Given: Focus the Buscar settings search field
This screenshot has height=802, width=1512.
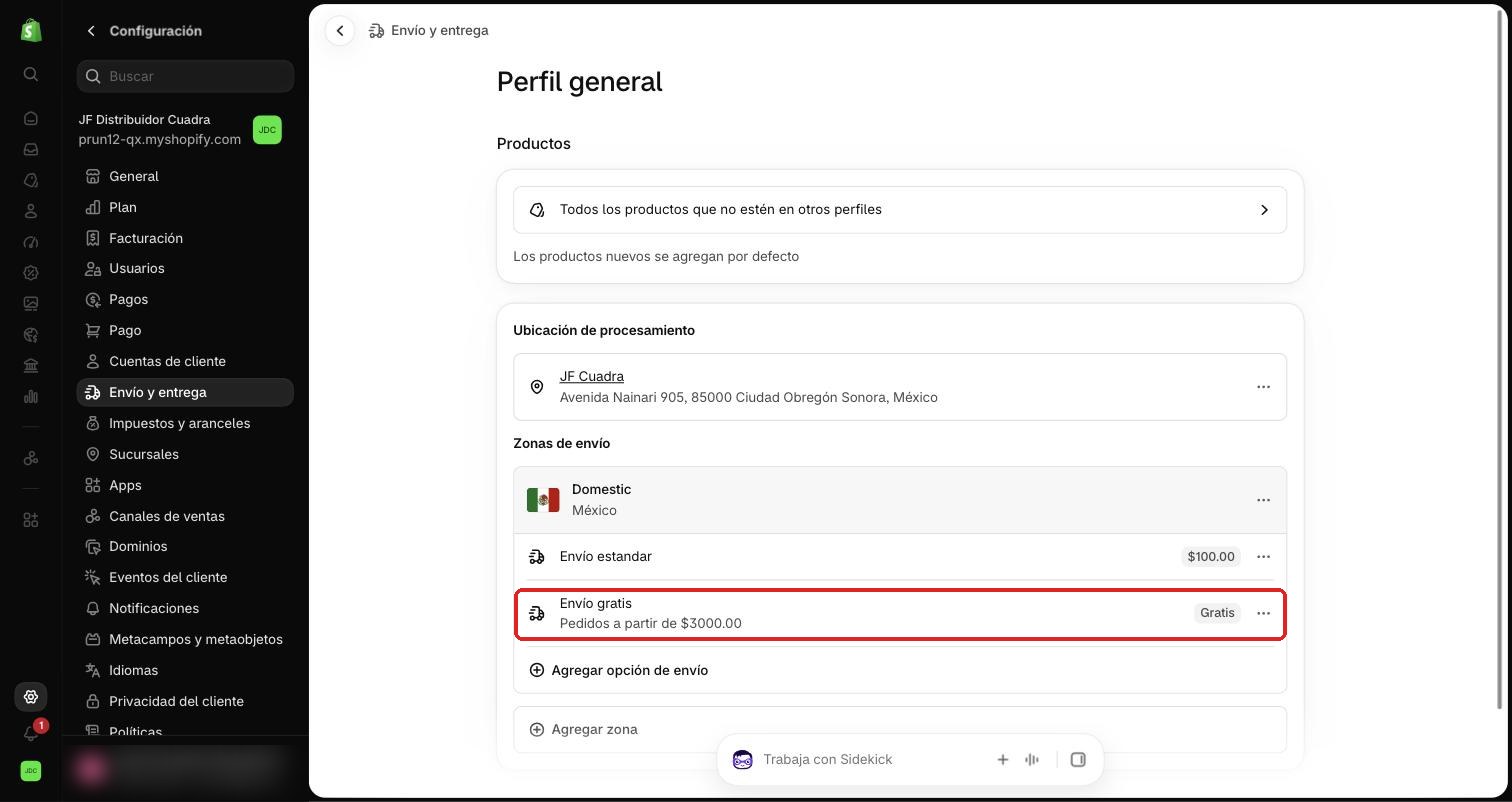Looking at the screenshot, I should click(x=185, y=76).
